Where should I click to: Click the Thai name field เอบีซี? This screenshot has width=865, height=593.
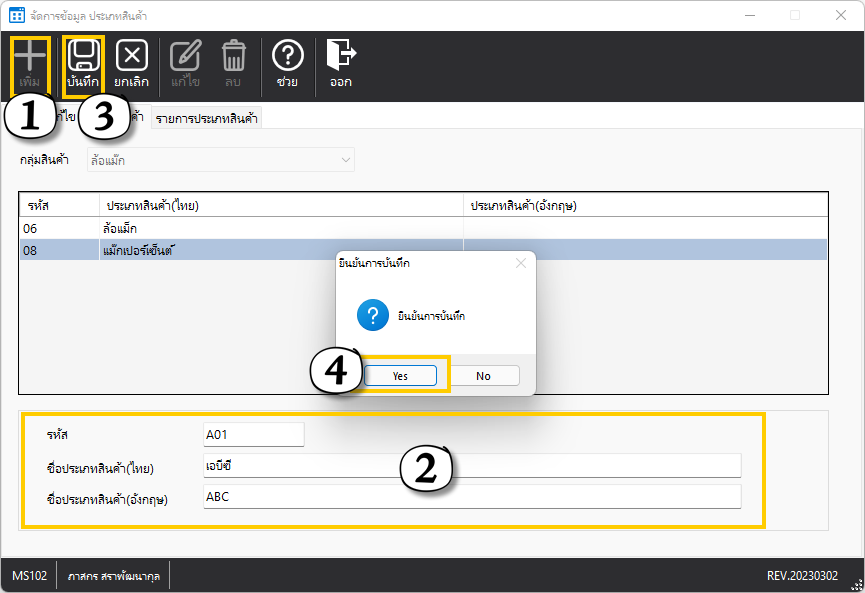pyautogui.click(x=471, y=466)
